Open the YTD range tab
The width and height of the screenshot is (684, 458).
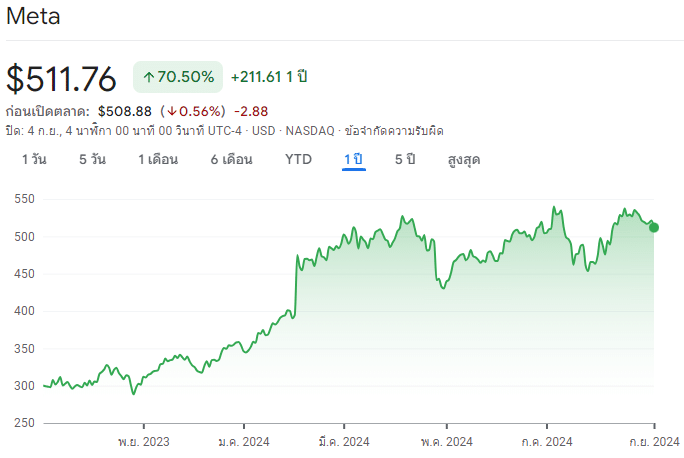coord(298,159)
